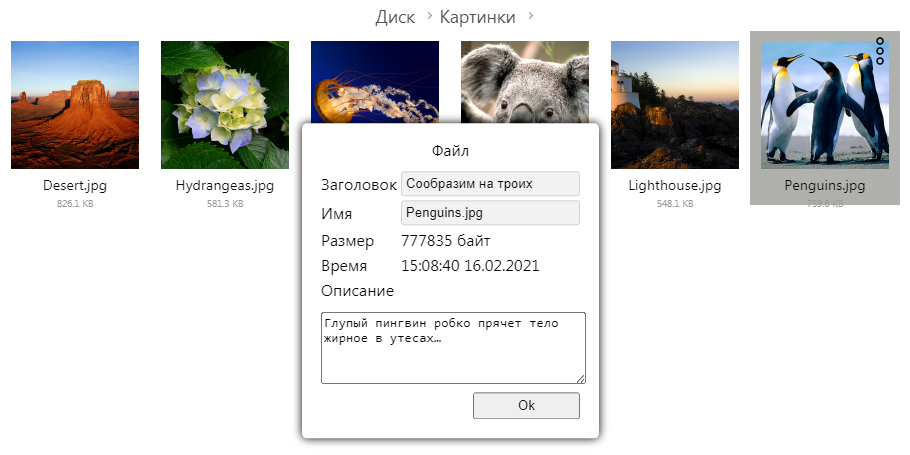Select the Penguins.jpg thumbnail image
The width and height of the screenshot is (910, 455).
point(825,105)
